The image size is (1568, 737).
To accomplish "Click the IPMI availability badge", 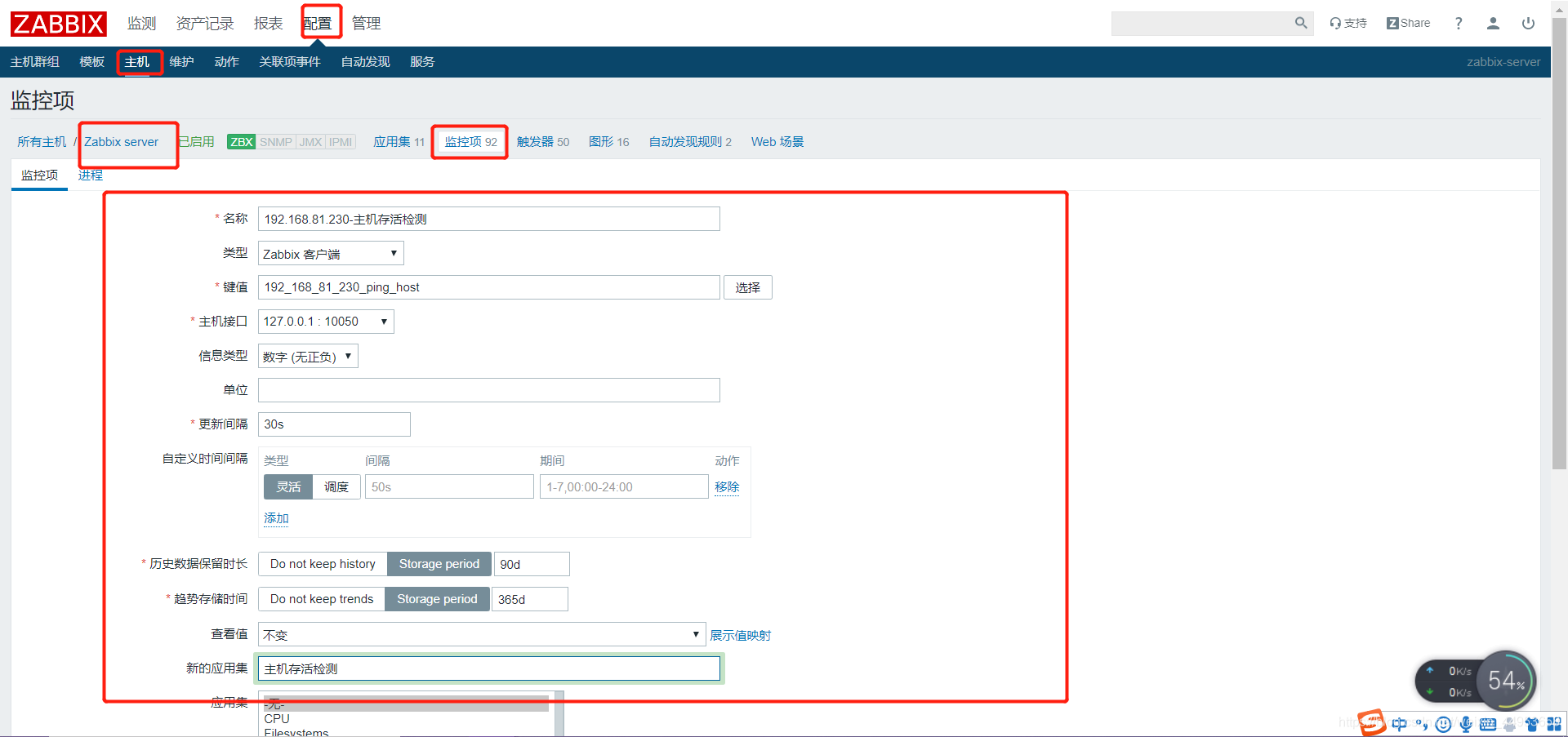I will pyautogui.click(x=341, y=142).
